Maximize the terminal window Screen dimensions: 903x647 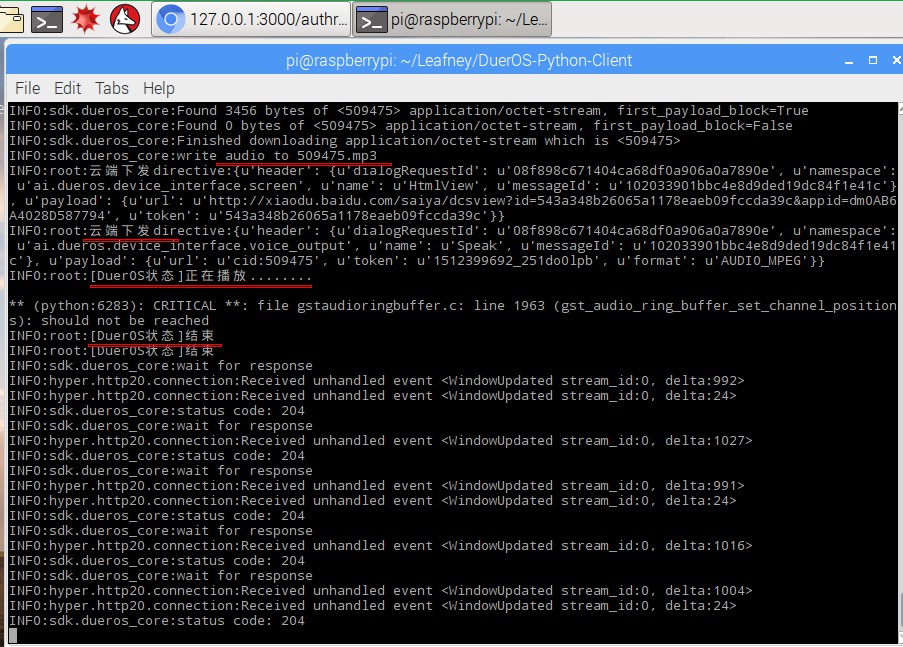873,60
